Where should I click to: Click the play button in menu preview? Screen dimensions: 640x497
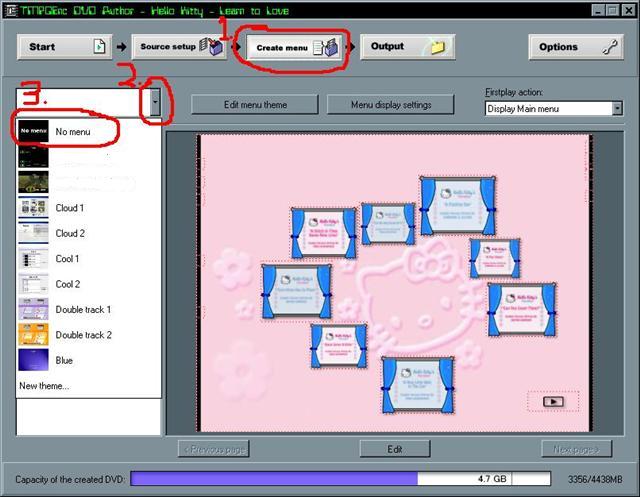[553, 402]
